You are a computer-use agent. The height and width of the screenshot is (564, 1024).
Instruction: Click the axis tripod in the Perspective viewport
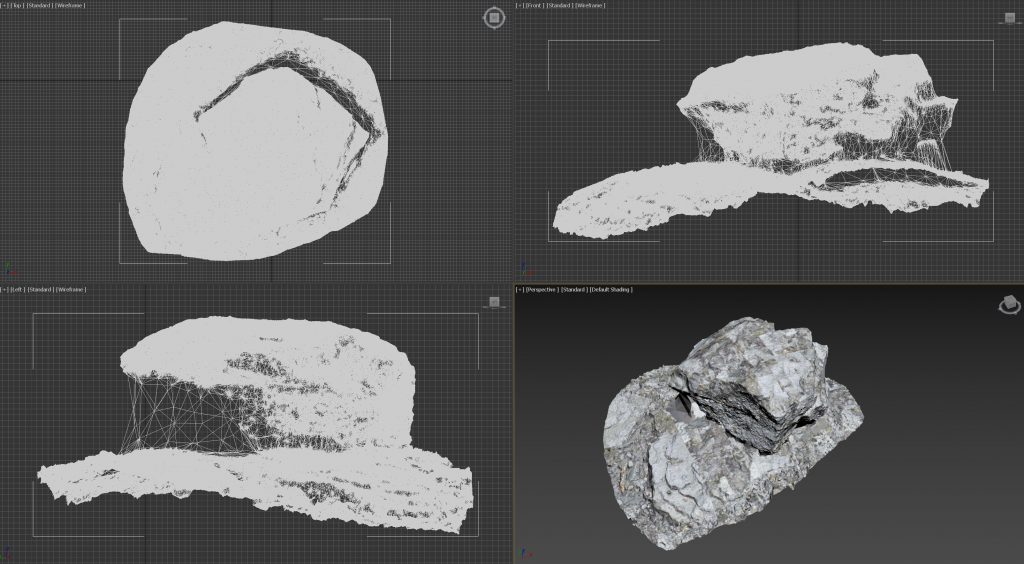pyautogui.click(x=522, y=551)
